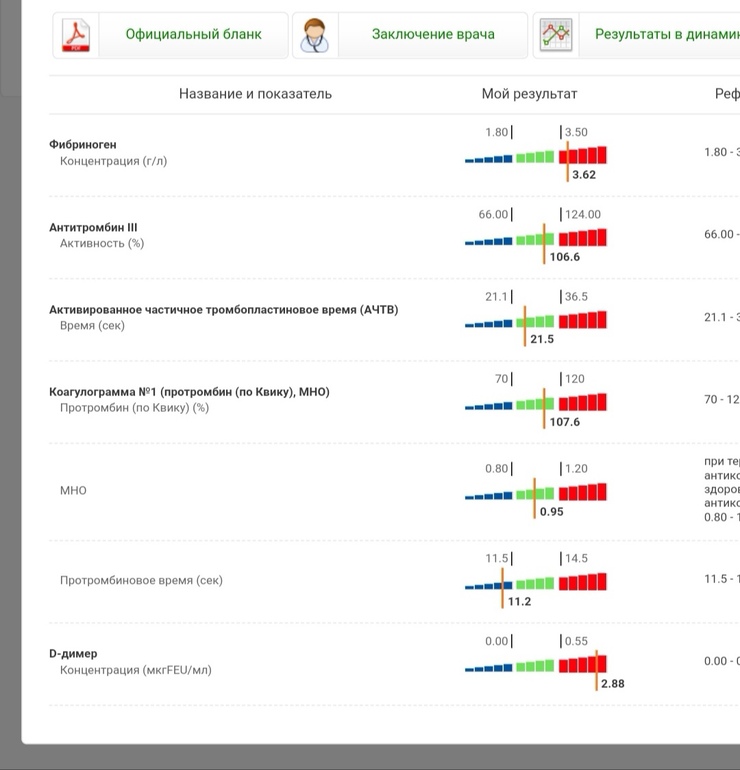This screenshot has width=740, height=770.
Task: Open the Официальный бланк button
Action: click(193, 35)
